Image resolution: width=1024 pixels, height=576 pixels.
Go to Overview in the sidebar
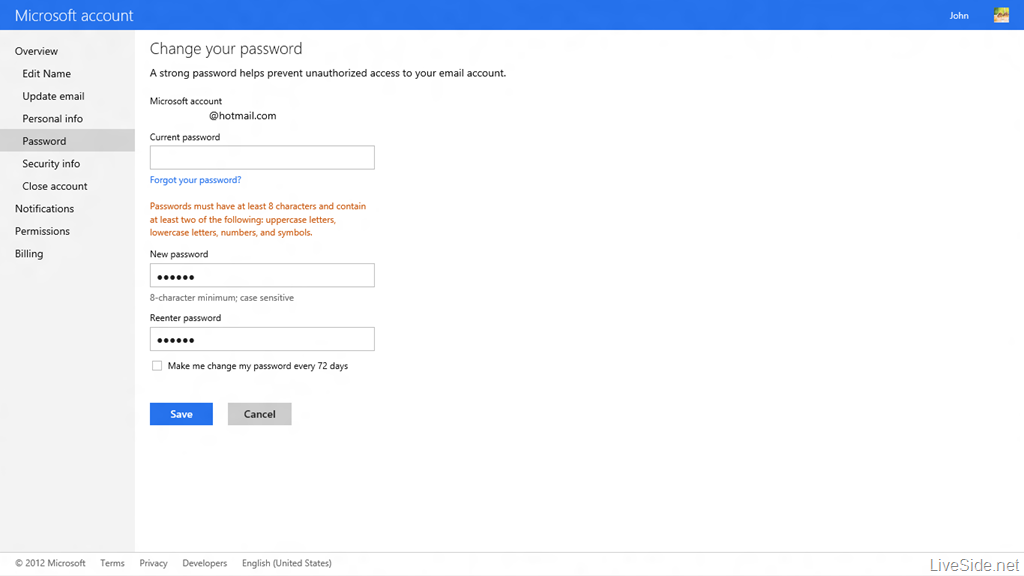pos(37,51)
